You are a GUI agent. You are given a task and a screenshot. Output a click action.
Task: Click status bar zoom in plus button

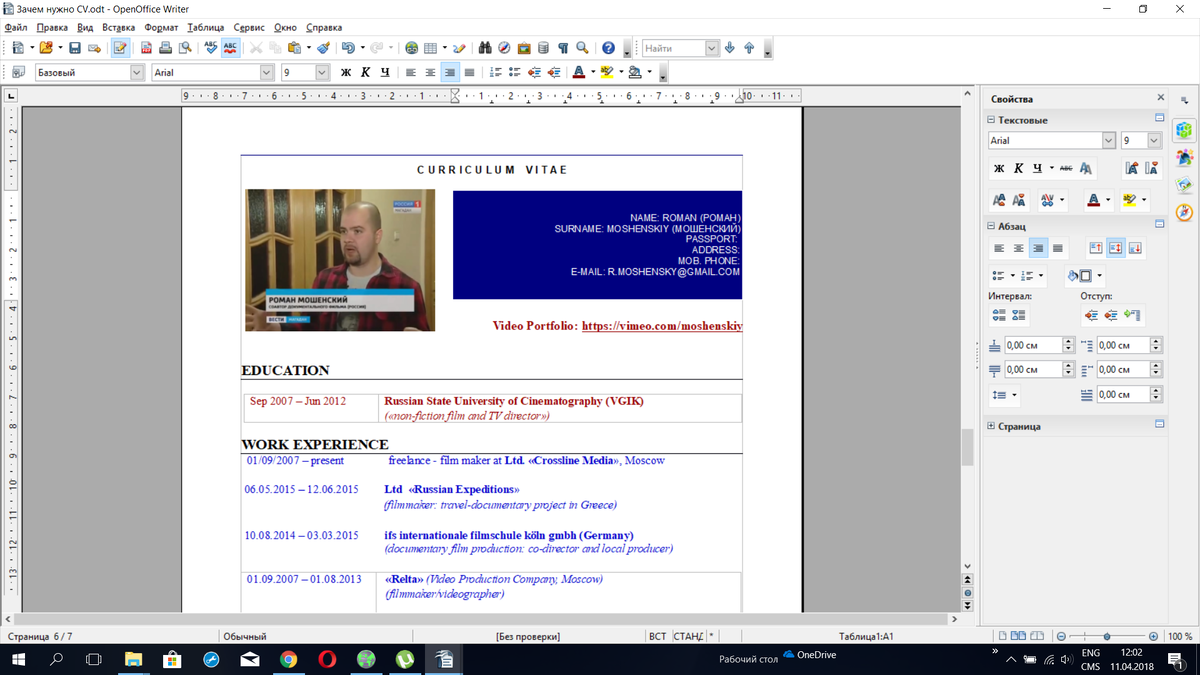(x=1154, y=636)
